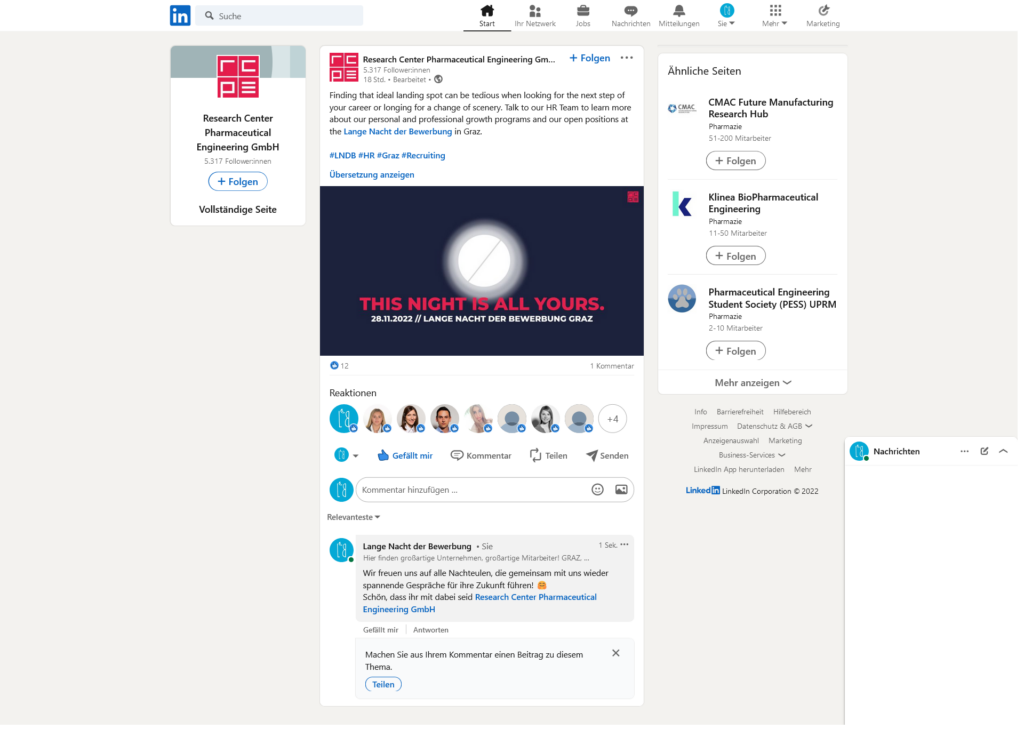Click the Kommentar hinzufügen field
This screenshot has width=1024, height=729.
[472, 490]
